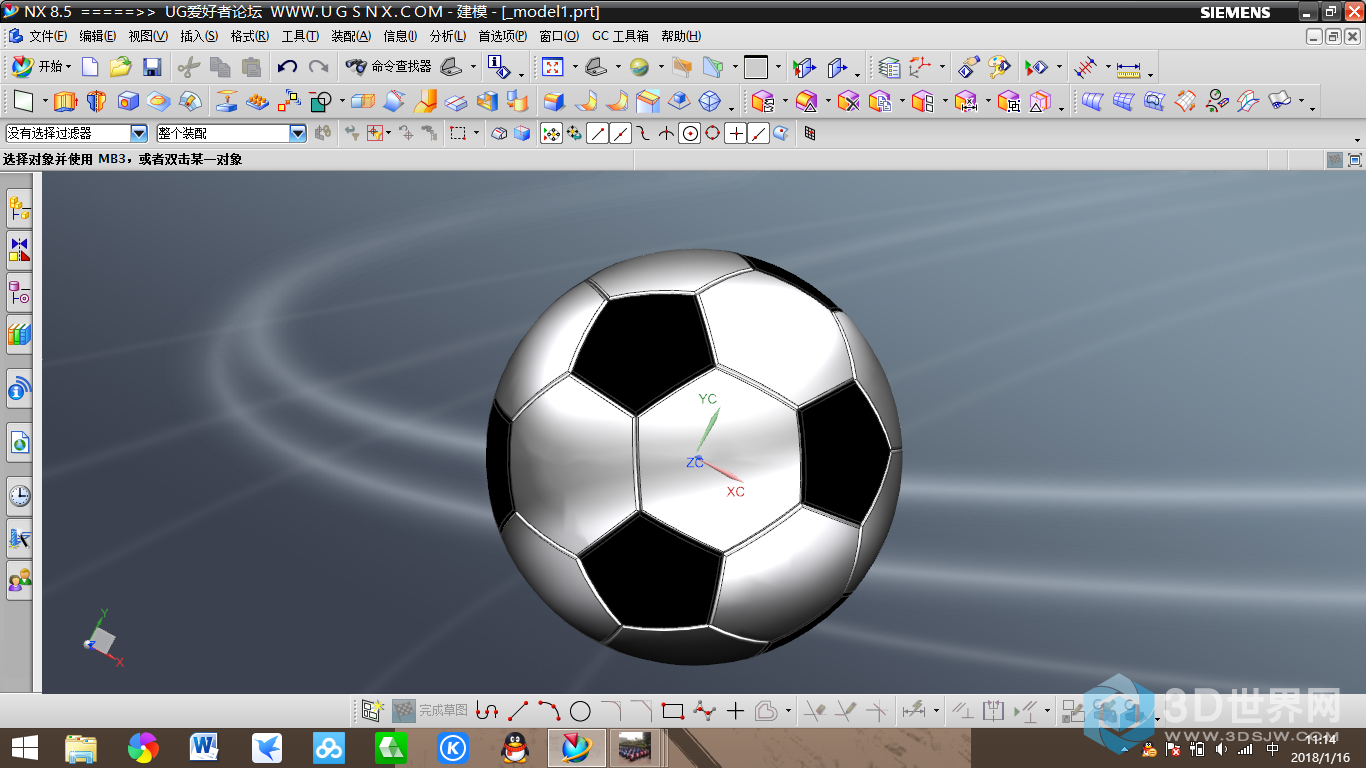Select the sketch Arc tool
Viewport: 1366px width, 768px height.
(x=549, y=711)
